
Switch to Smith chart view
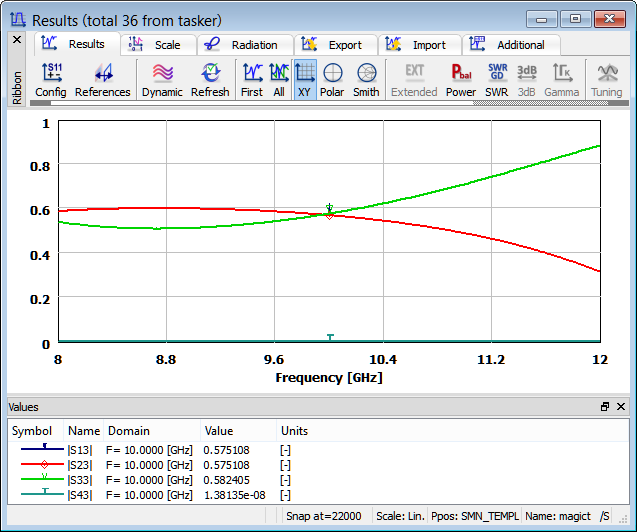(x=366, y=79)
